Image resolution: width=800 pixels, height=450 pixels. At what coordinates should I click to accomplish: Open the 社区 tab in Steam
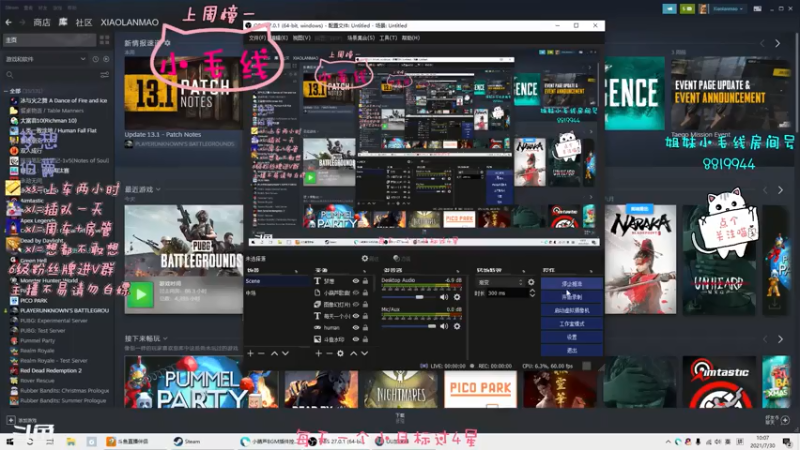pyautogui.click(x=84, y=22)
